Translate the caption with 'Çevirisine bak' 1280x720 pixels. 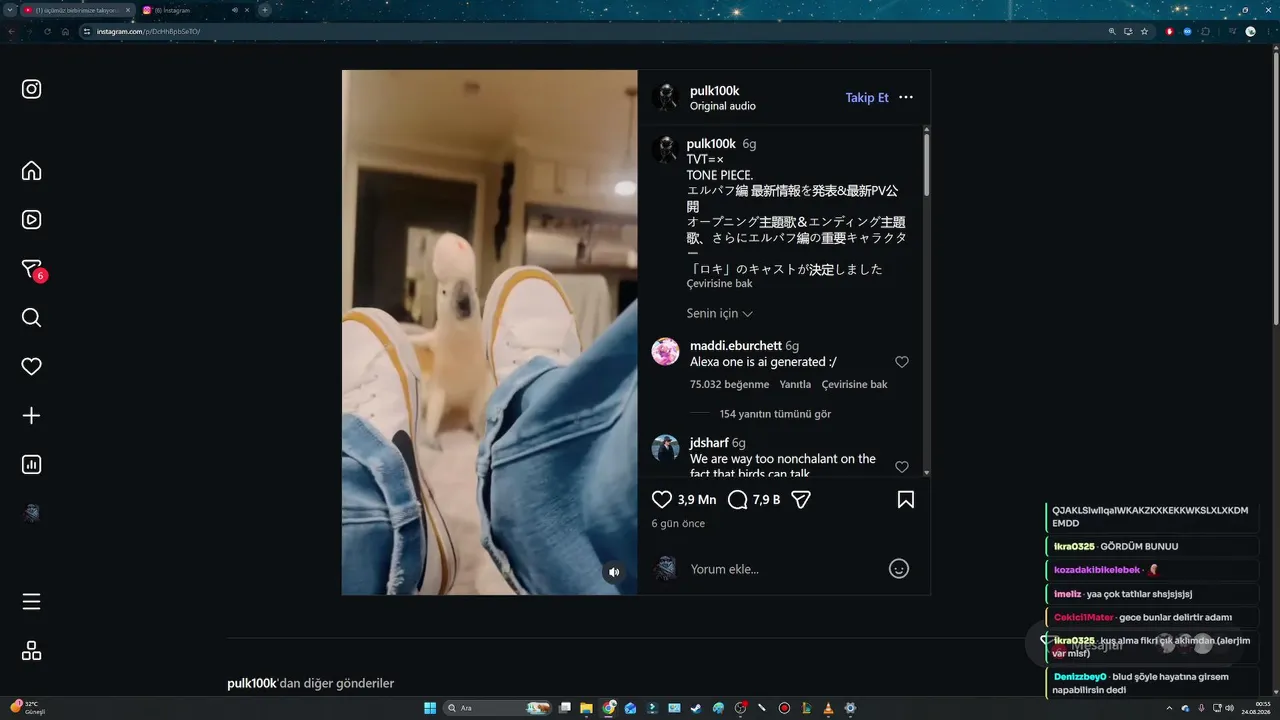point(720,284)
